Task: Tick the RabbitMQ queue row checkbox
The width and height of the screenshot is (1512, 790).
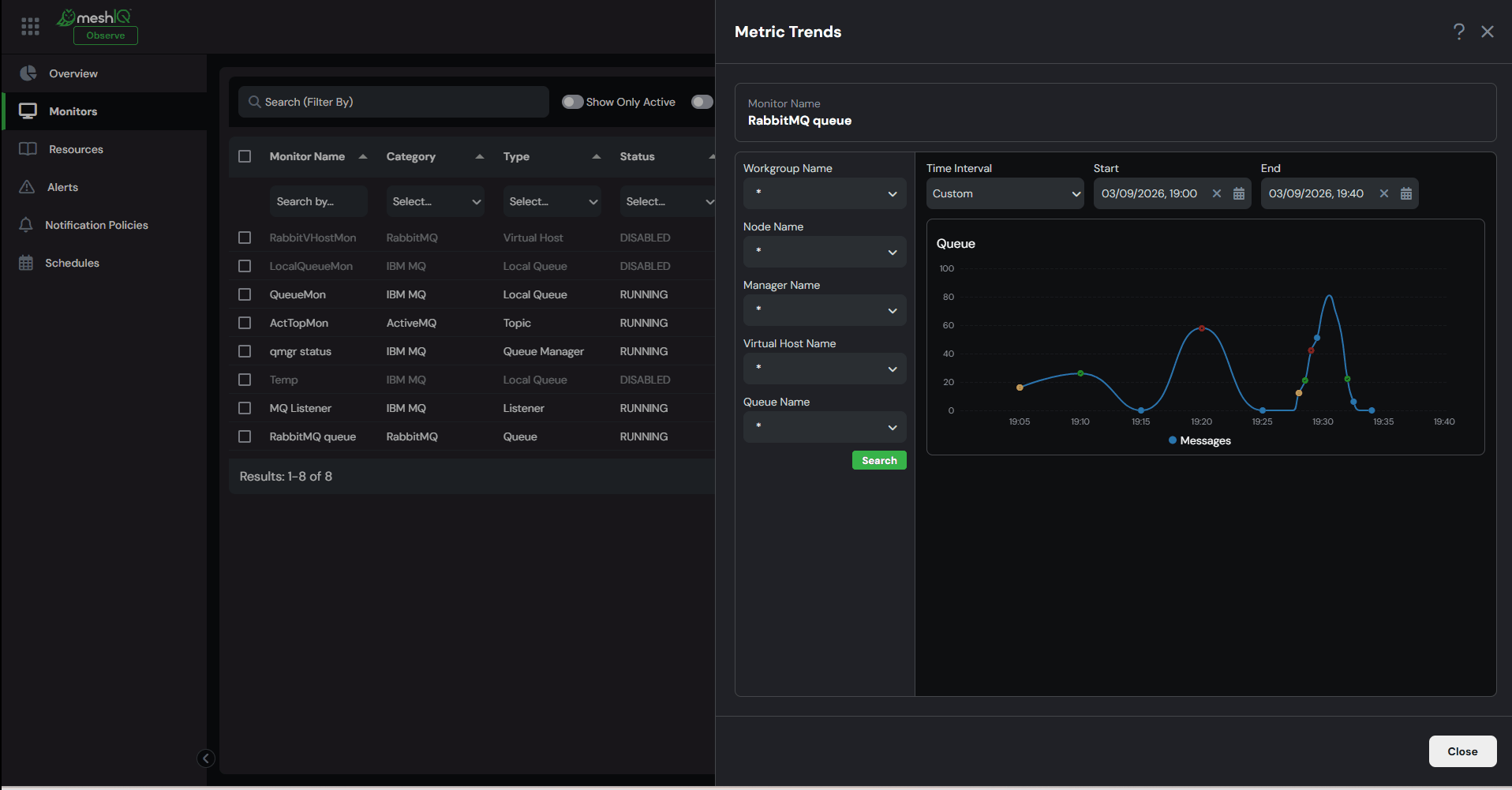Action: [245, 436]
